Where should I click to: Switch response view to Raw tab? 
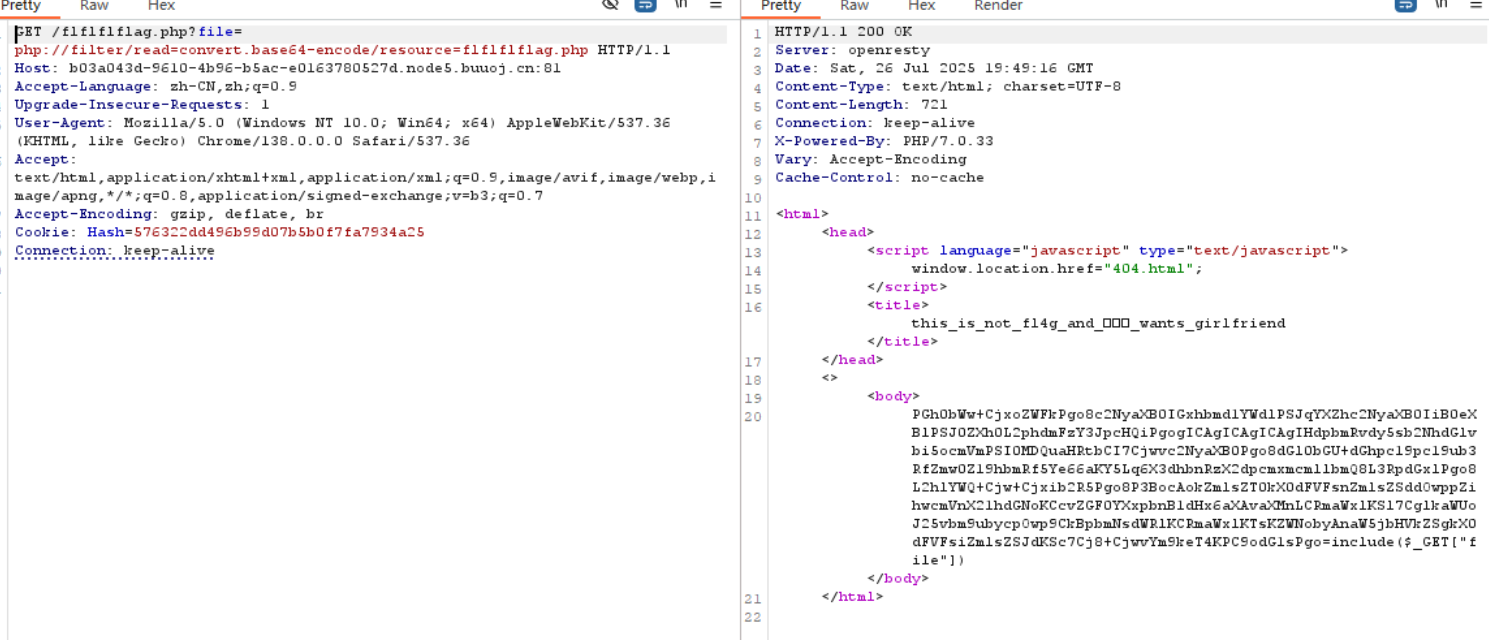855,6
